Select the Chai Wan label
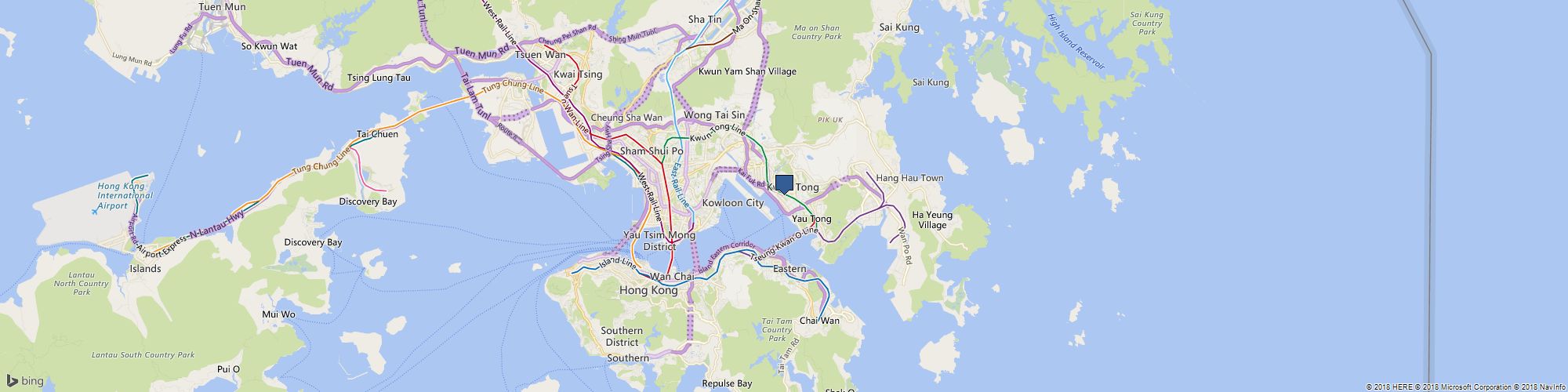Image resolution: width=1568 pixels, height=392 pixels. pyautogui.click(x=819, y=321)
